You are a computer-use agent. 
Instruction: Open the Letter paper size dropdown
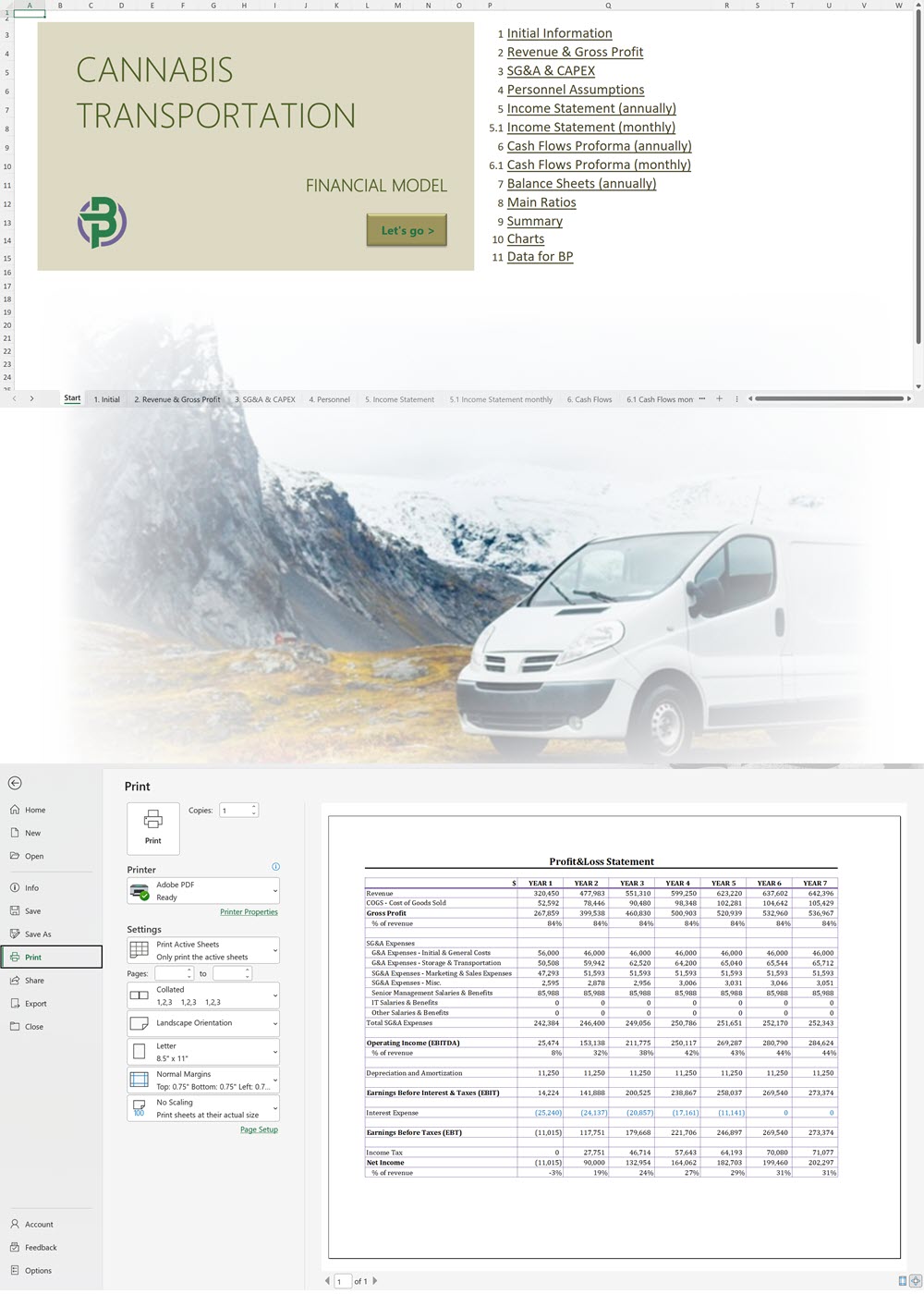point(203,1052)
